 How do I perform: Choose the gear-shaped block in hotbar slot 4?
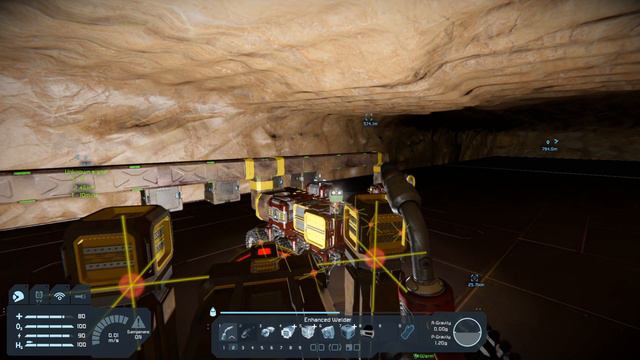point(287,332)
